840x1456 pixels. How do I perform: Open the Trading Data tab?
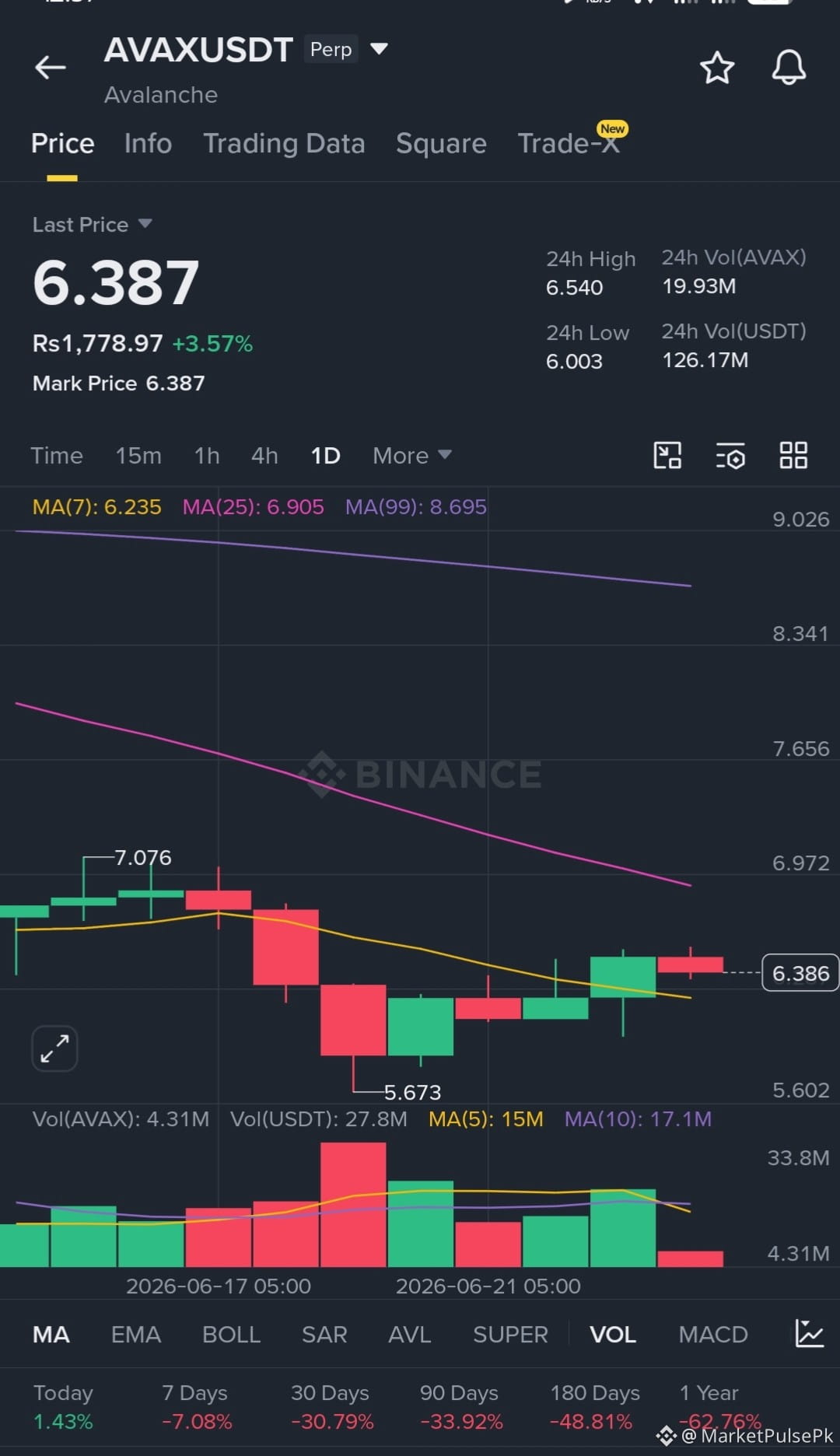[x=284, y=144]
